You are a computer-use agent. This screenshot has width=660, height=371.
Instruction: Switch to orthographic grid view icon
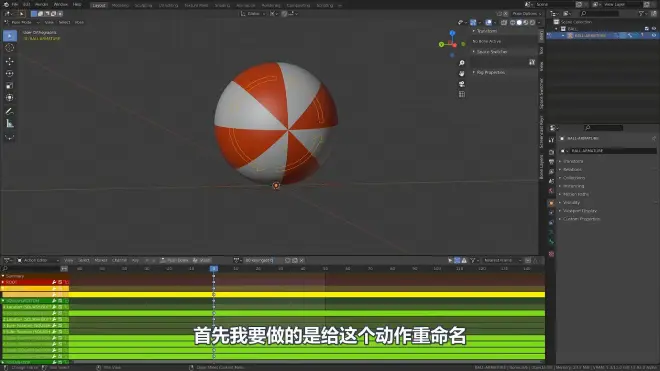click(x=462, y=94)
